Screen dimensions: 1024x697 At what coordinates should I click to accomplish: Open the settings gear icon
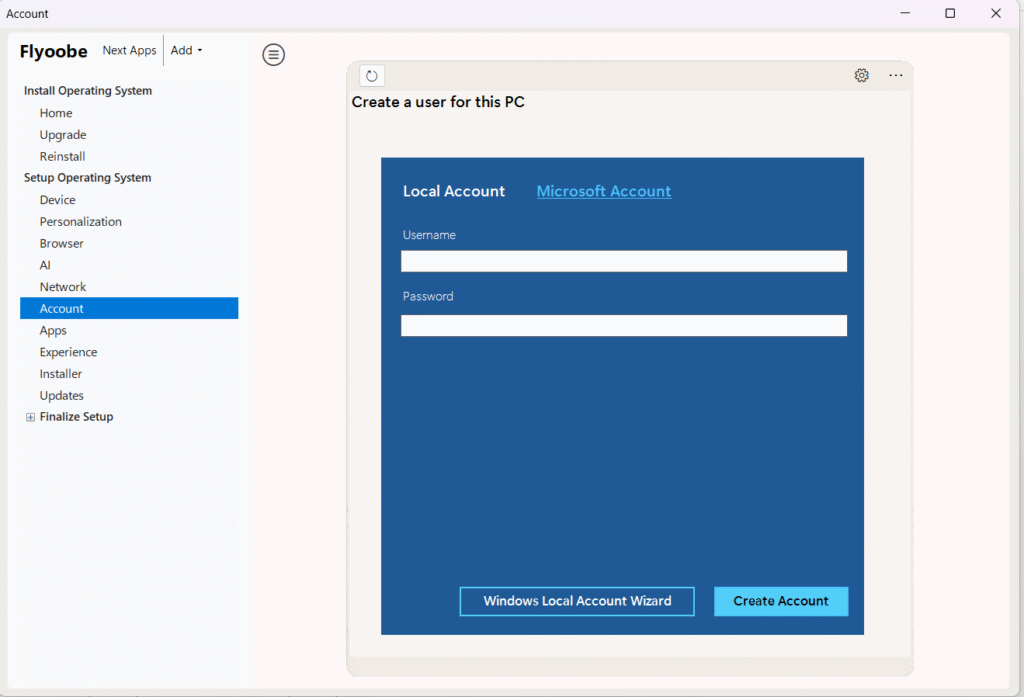point(861,76)
